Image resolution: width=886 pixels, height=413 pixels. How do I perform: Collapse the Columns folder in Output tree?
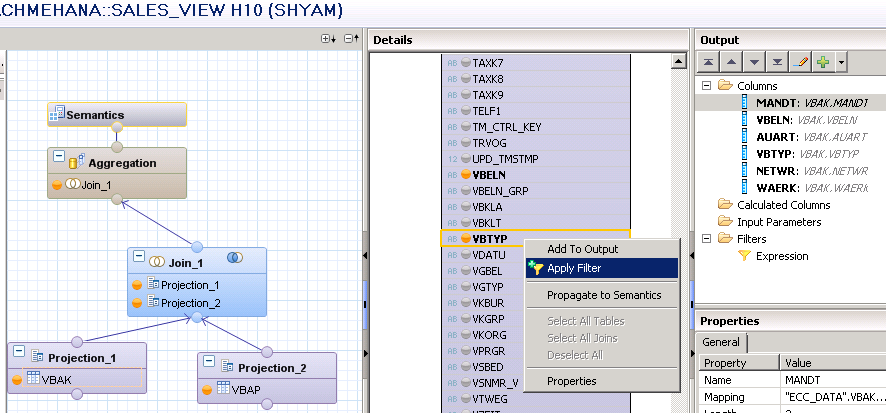click(x=706, y=86)
